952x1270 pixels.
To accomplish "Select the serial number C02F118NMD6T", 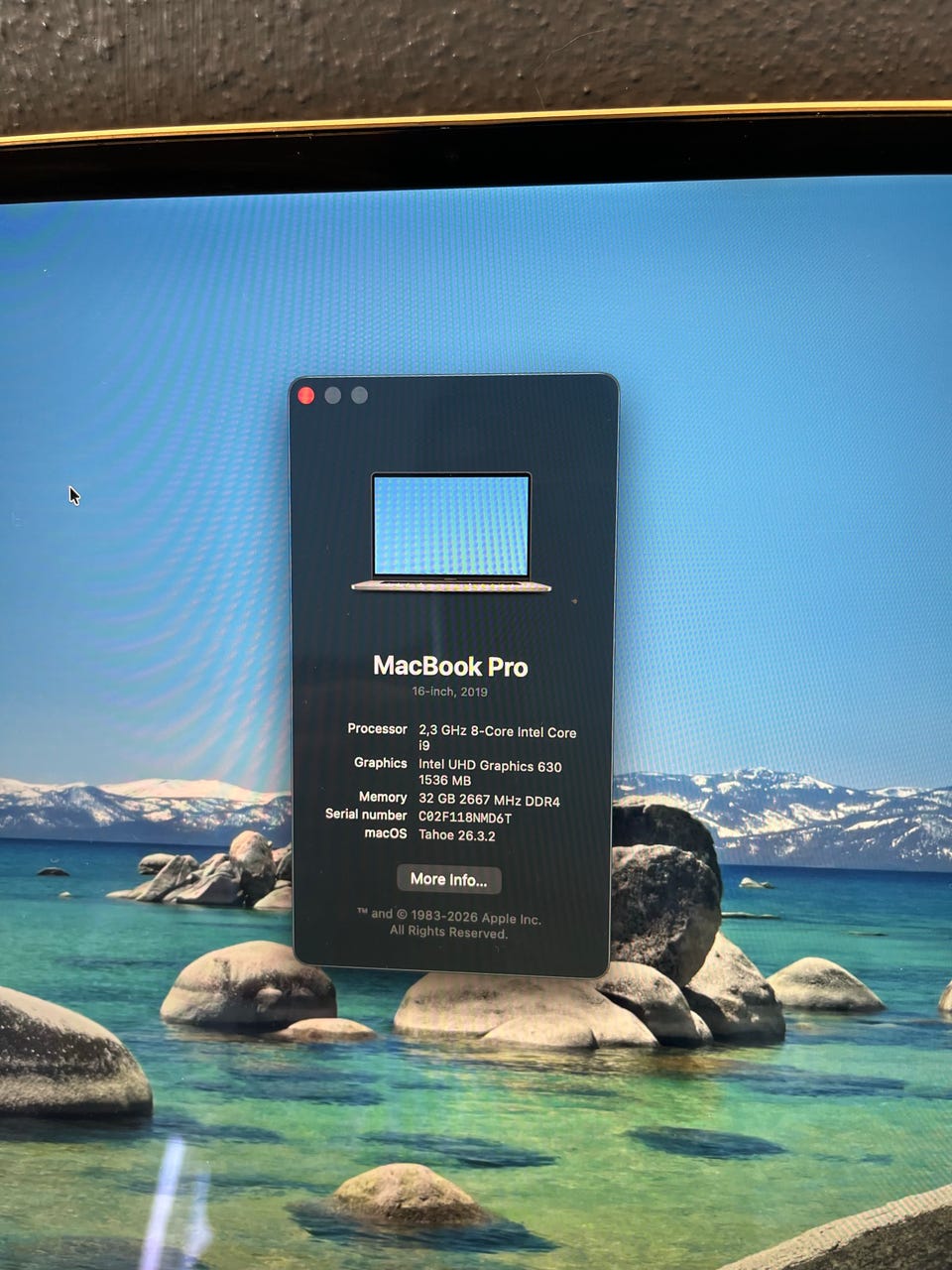I will pos(465,818).
